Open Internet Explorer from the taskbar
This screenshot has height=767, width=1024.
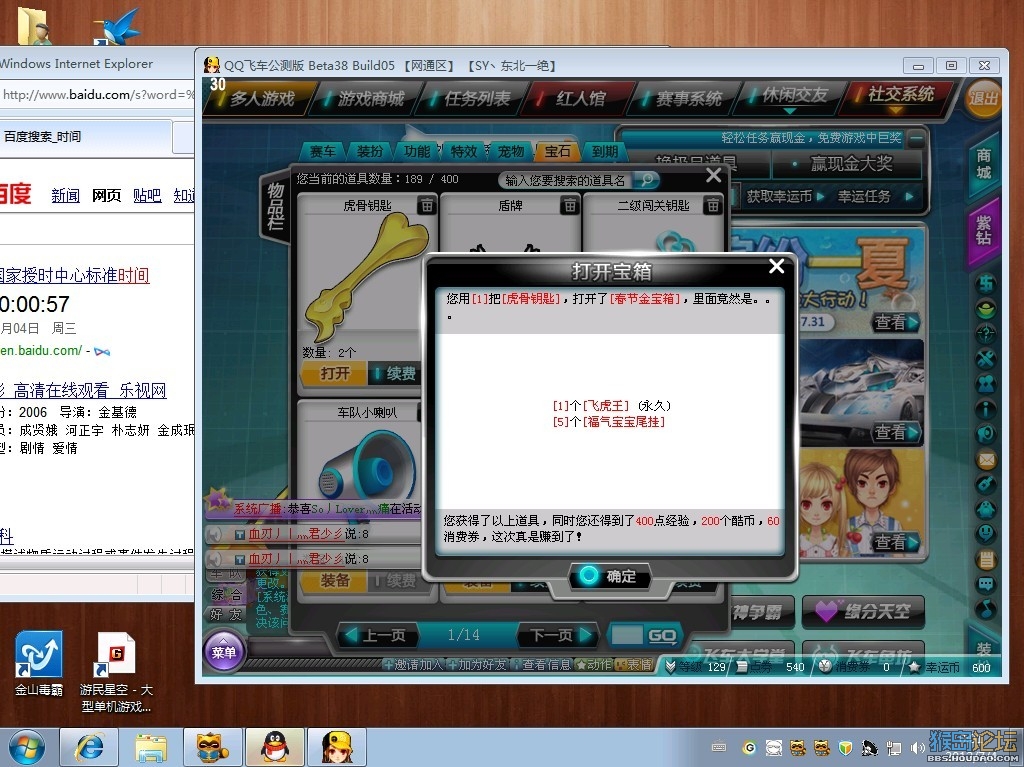(89, 747)
